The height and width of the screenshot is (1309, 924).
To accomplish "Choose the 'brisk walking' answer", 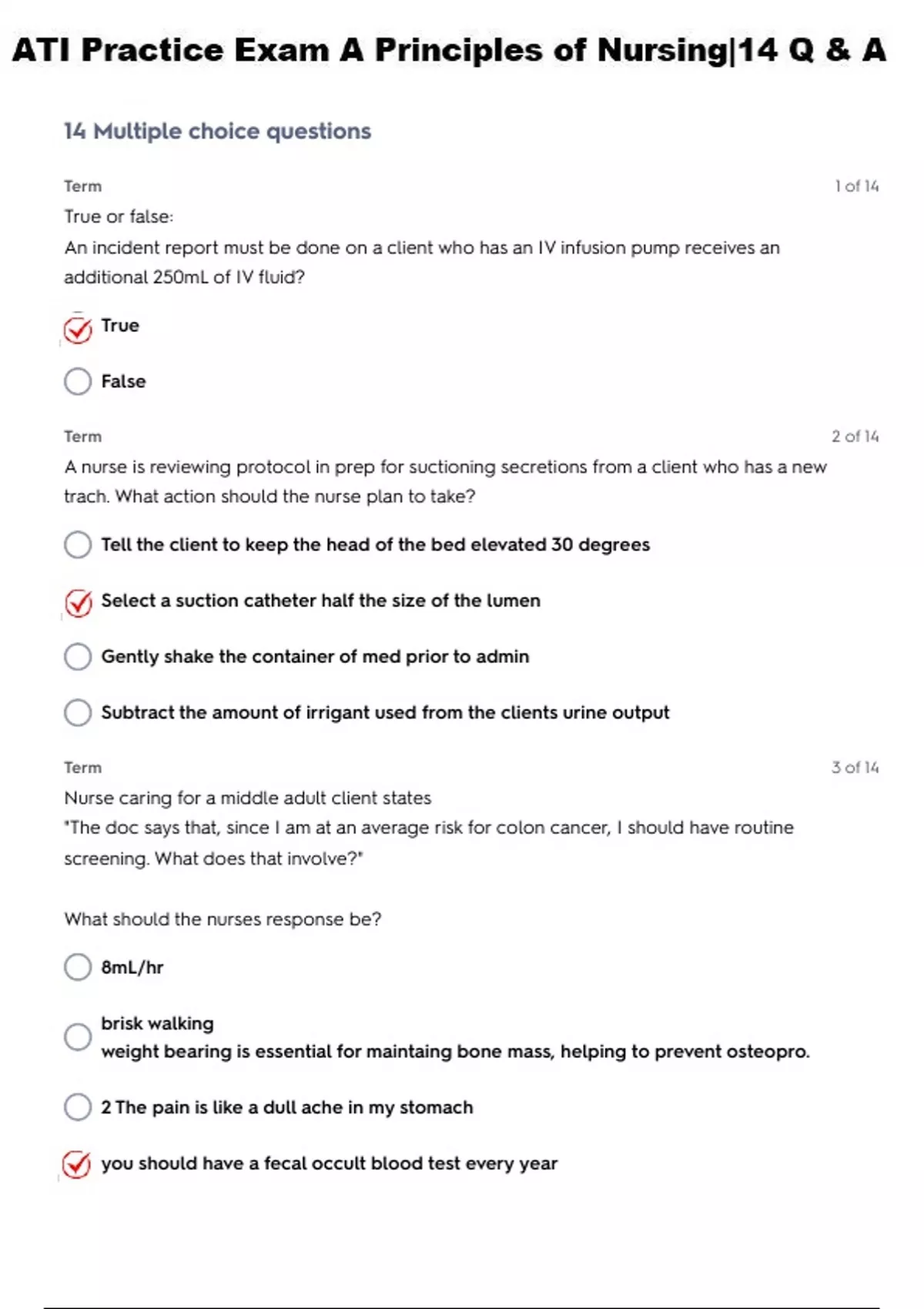I will tap(78, 1036).
